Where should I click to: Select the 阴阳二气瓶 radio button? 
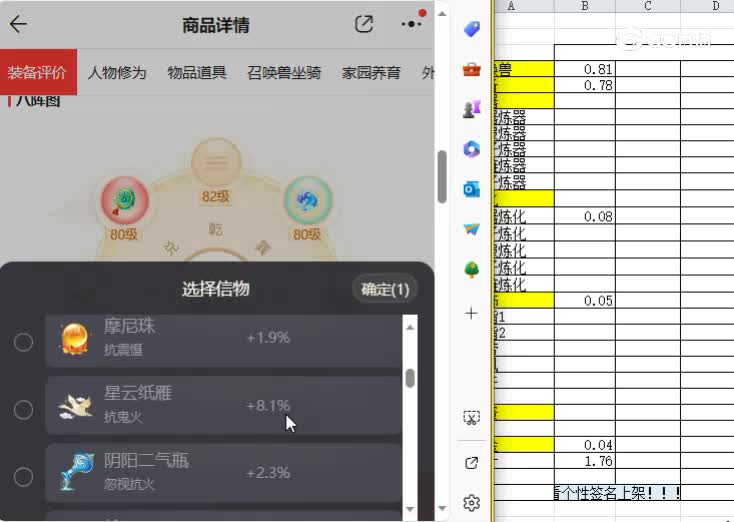click(23, 477)
